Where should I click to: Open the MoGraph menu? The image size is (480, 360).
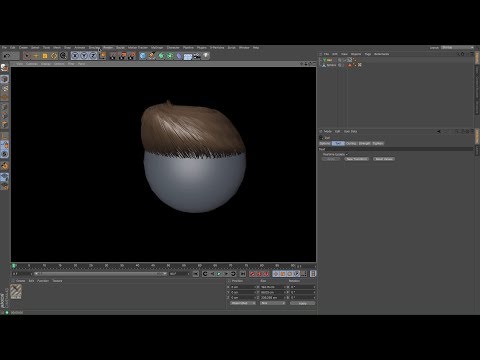click(157, 48)
